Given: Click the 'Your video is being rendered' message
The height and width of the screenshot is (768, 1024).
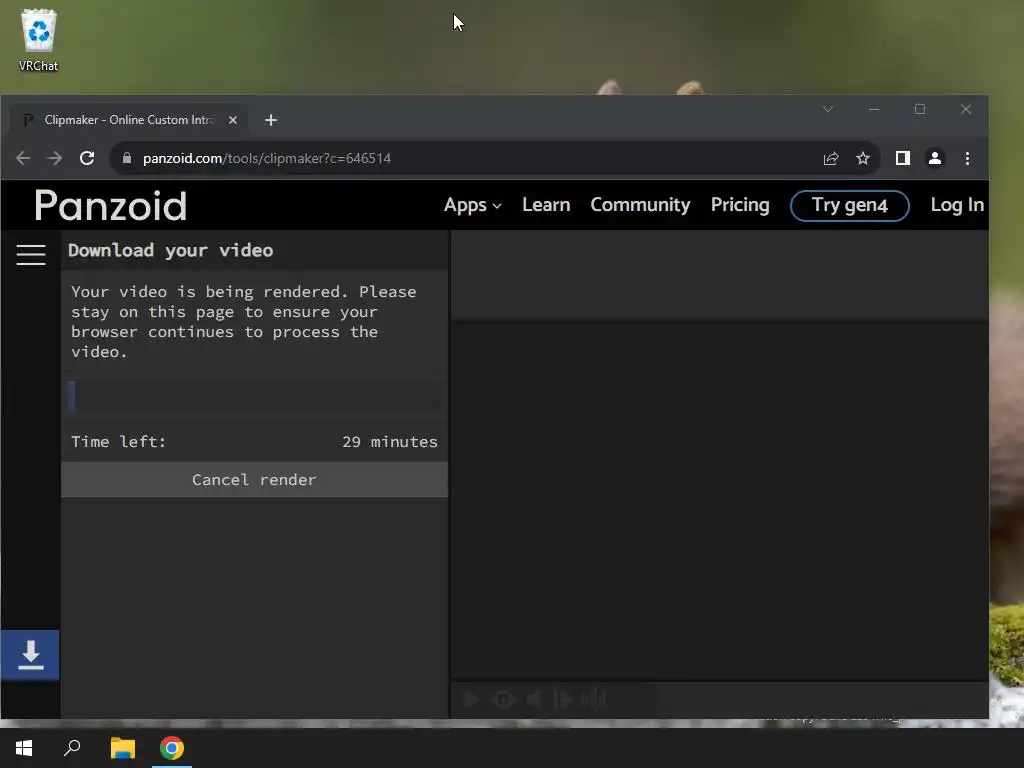Looking at the screenshot, I should click(x=244, y=322).
